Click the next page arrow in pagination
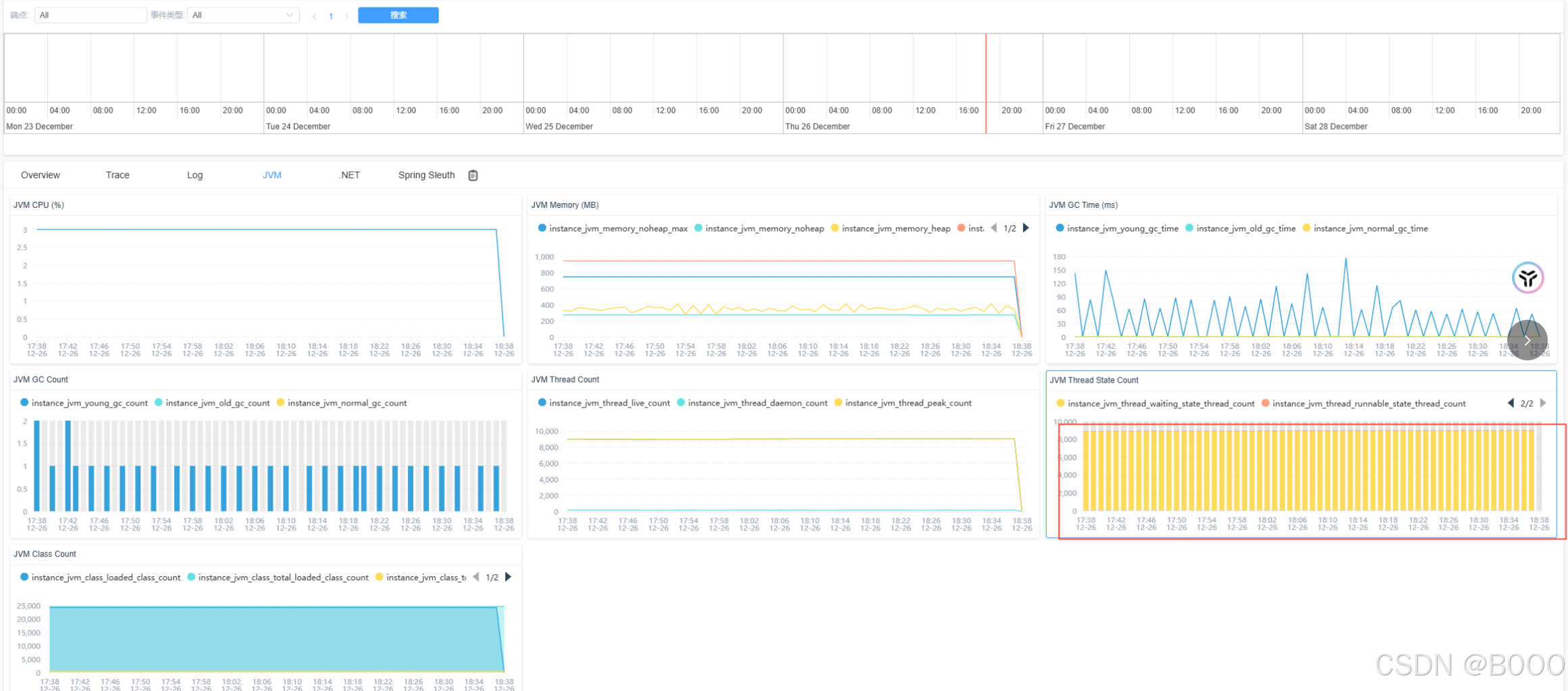 pyautogui.click(x=347, y=16)
